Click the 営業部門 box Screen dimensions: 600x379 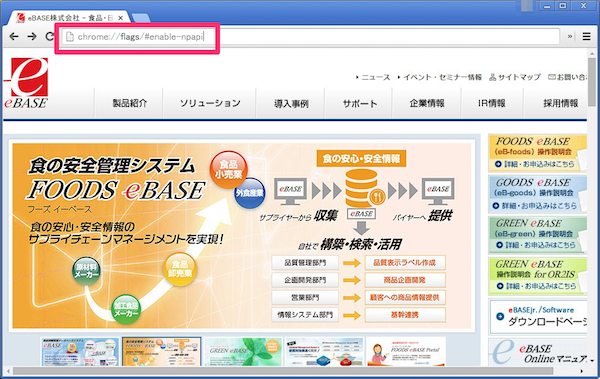(x=305, y=297)
